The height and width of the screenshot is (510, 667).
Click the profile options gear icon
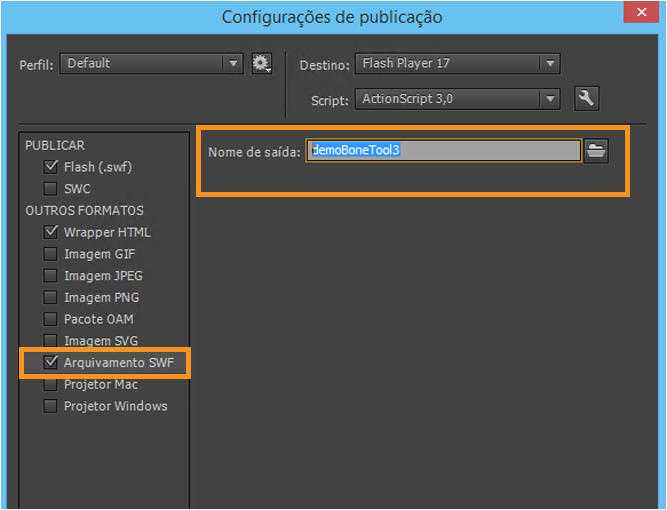click(262, 63)
